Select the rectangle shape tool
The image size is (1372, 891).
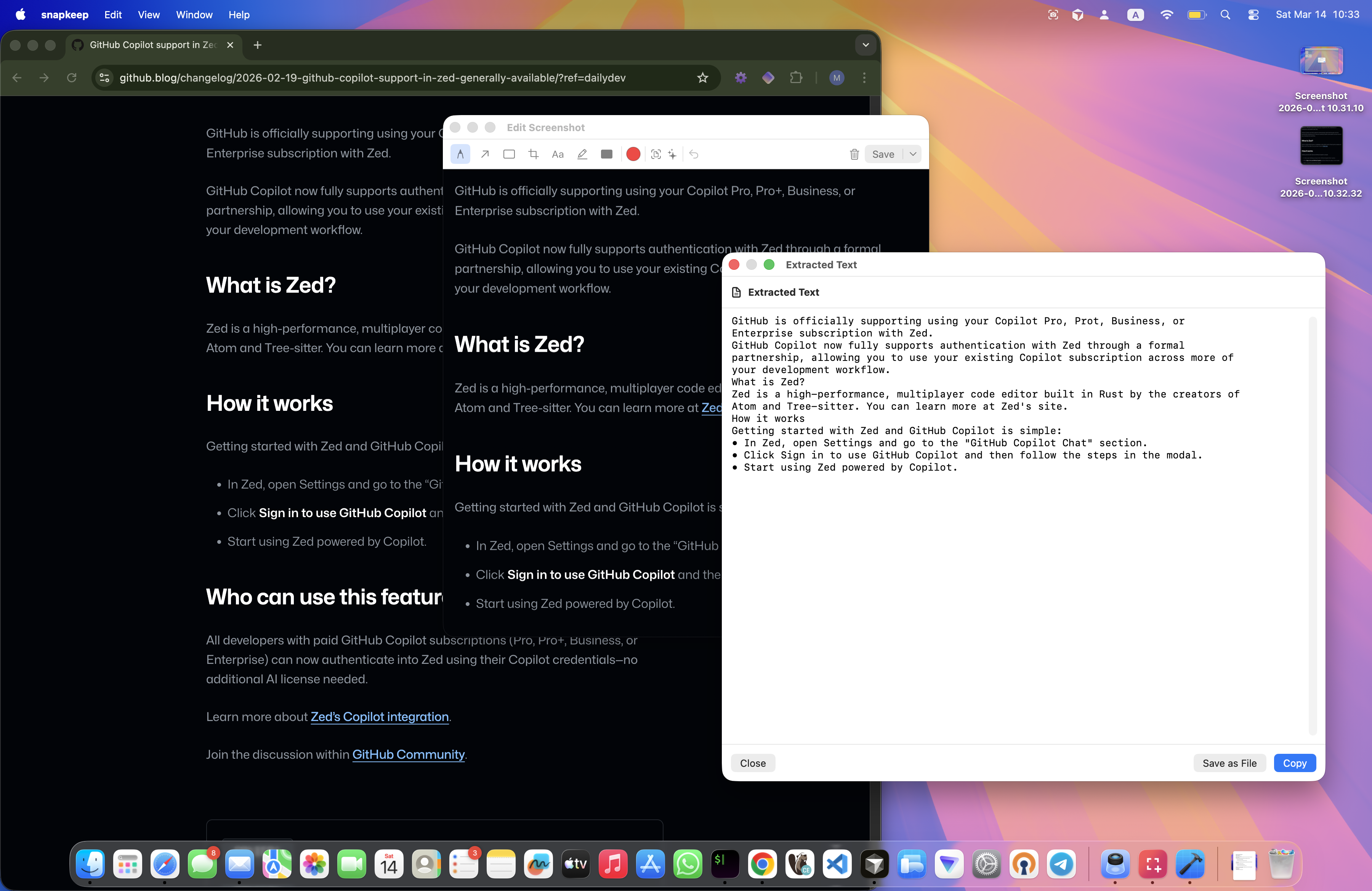coord(509,154)
